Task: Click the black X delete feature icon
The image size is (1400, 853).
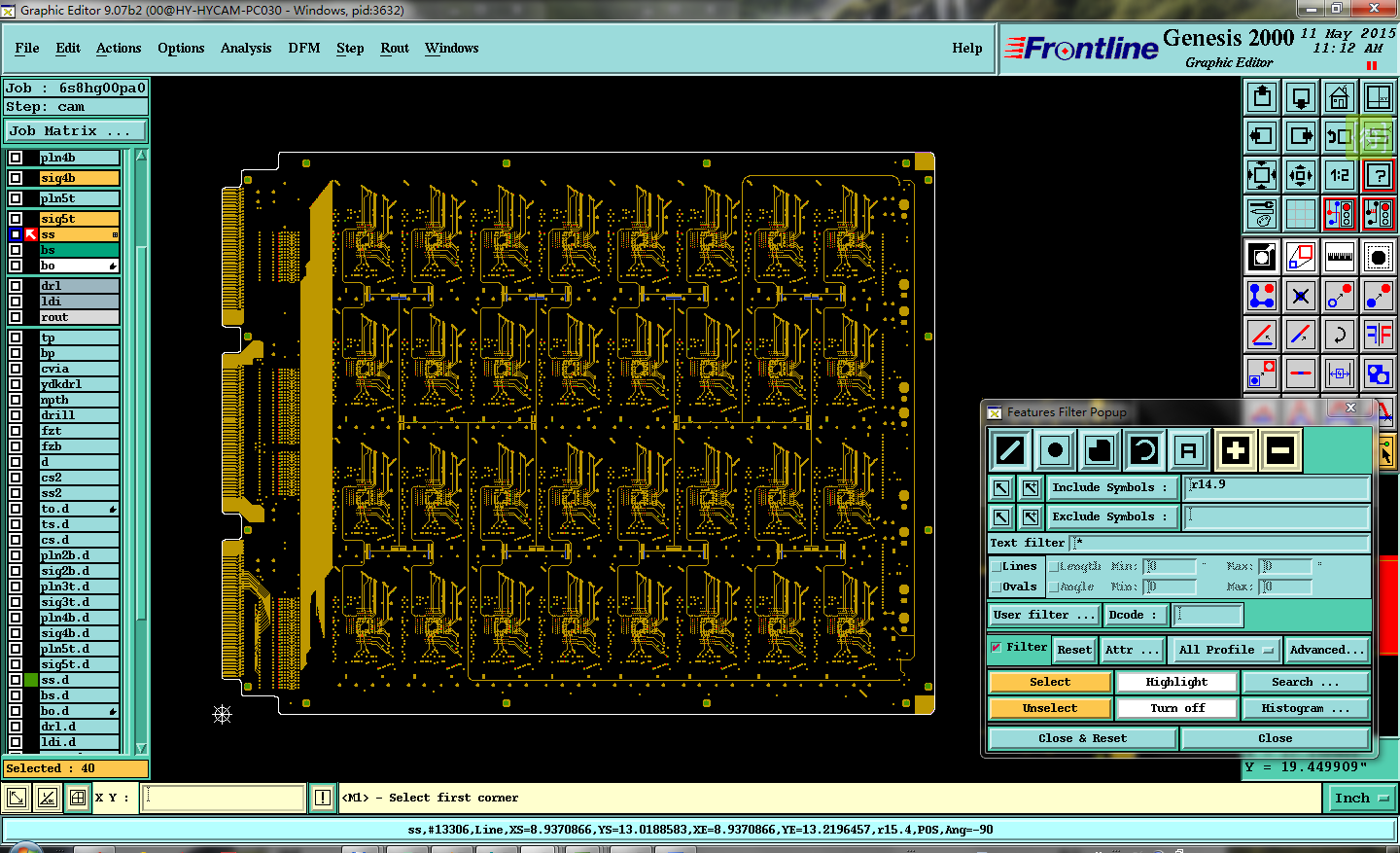Action: tap(1301, 296)
